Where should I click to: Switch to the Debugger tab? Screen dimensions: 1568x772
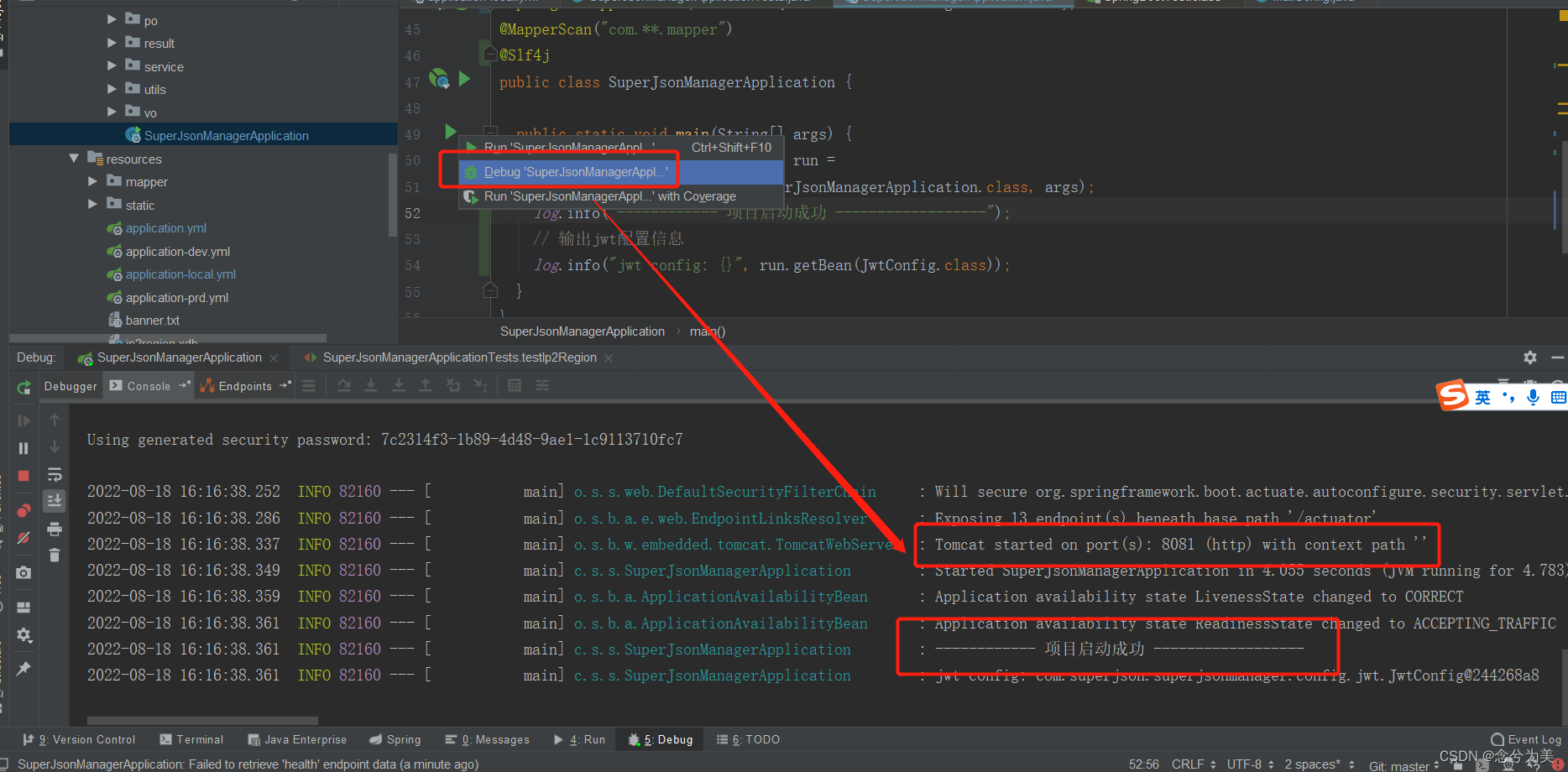(71, 386)
